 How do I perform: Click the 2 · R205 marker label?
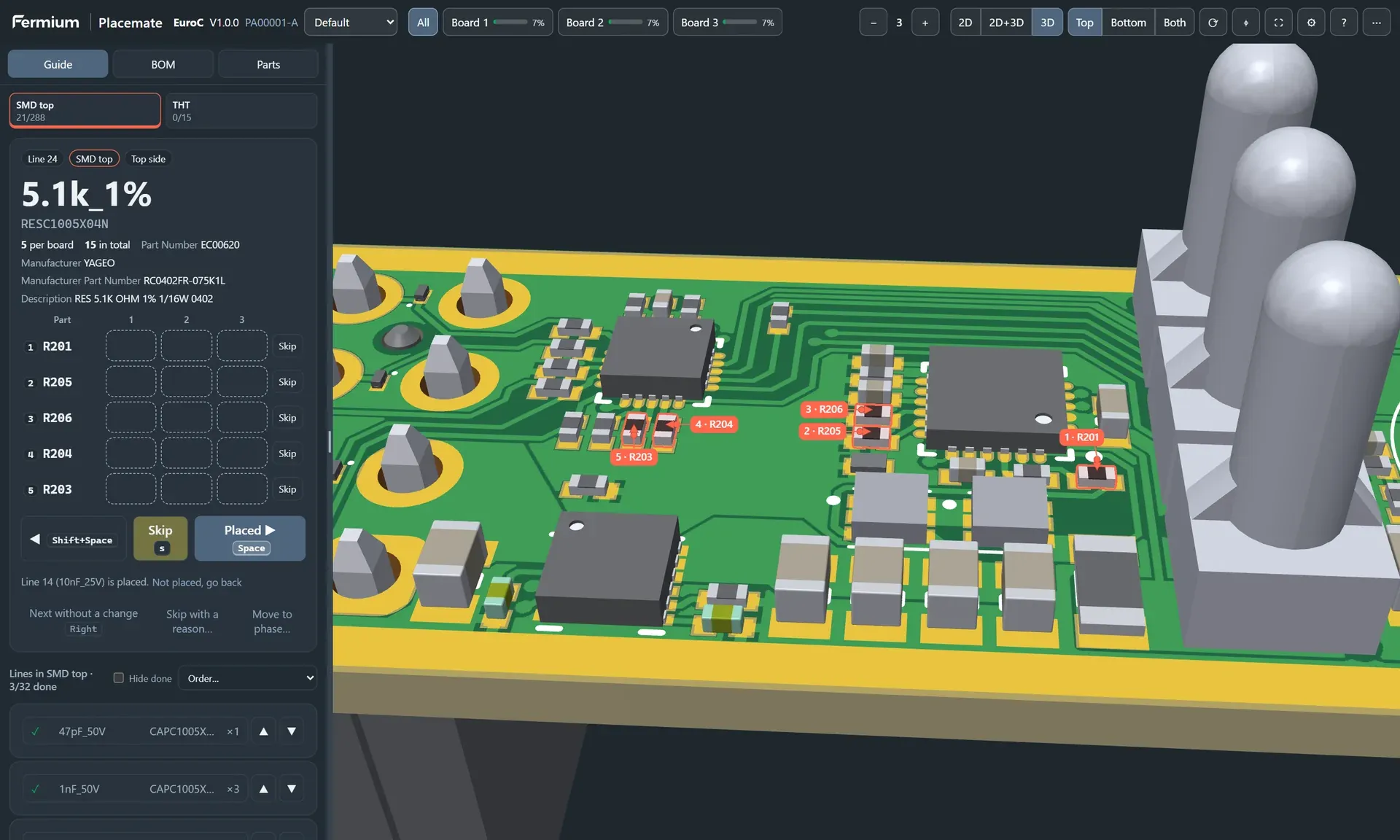[x=822, y=432]
